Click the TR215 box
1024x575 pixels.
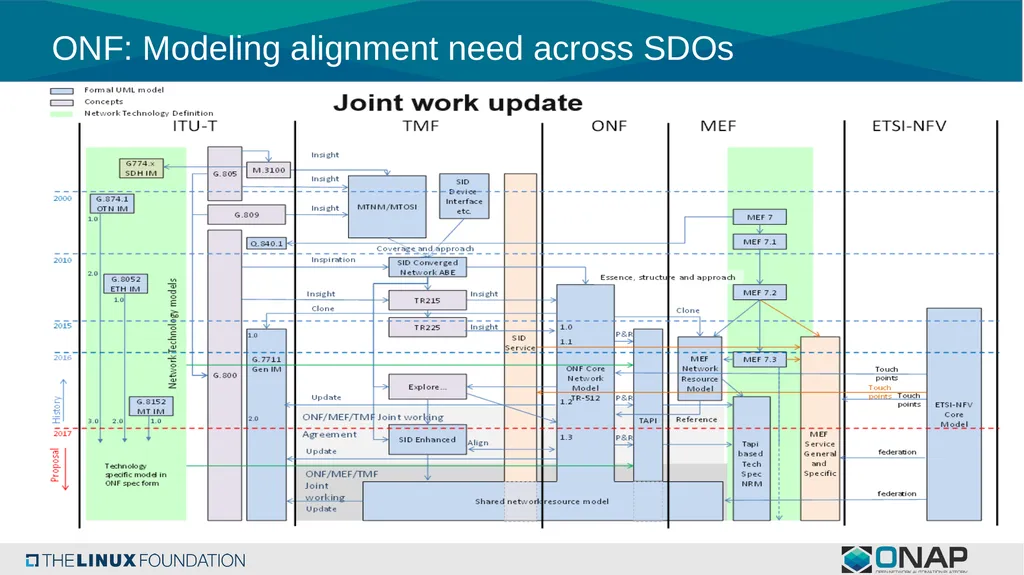click(427, 301)
